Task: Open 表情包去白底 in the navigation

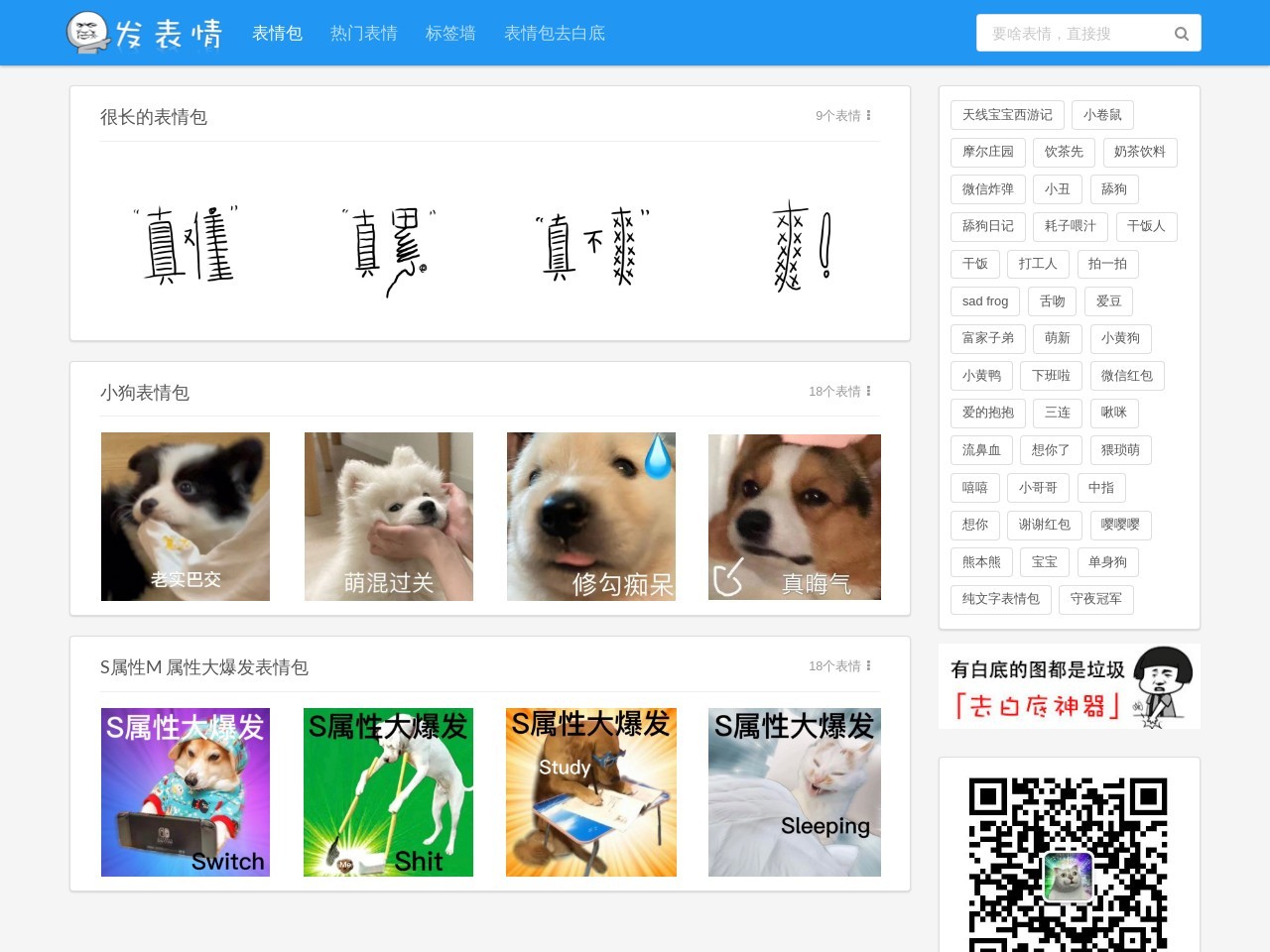Action: point(554,34)
